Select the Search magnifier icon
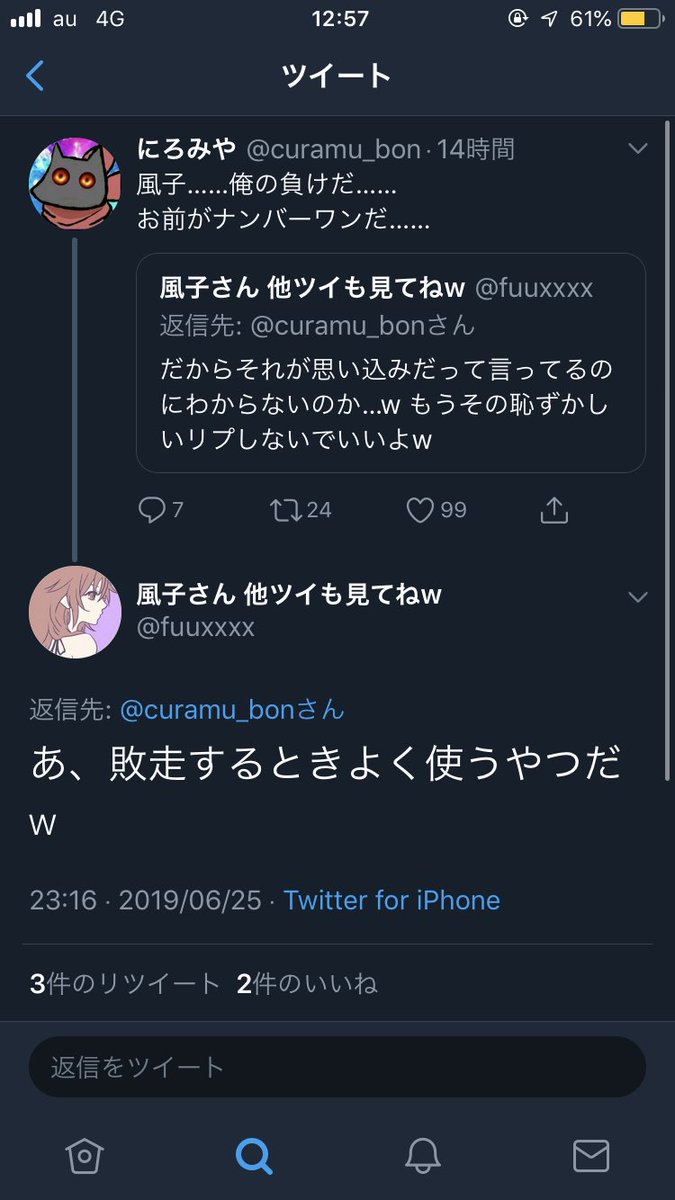The height and width of the screenshot is (1200, 675). pyautogui.click(x=253, y=1157)
